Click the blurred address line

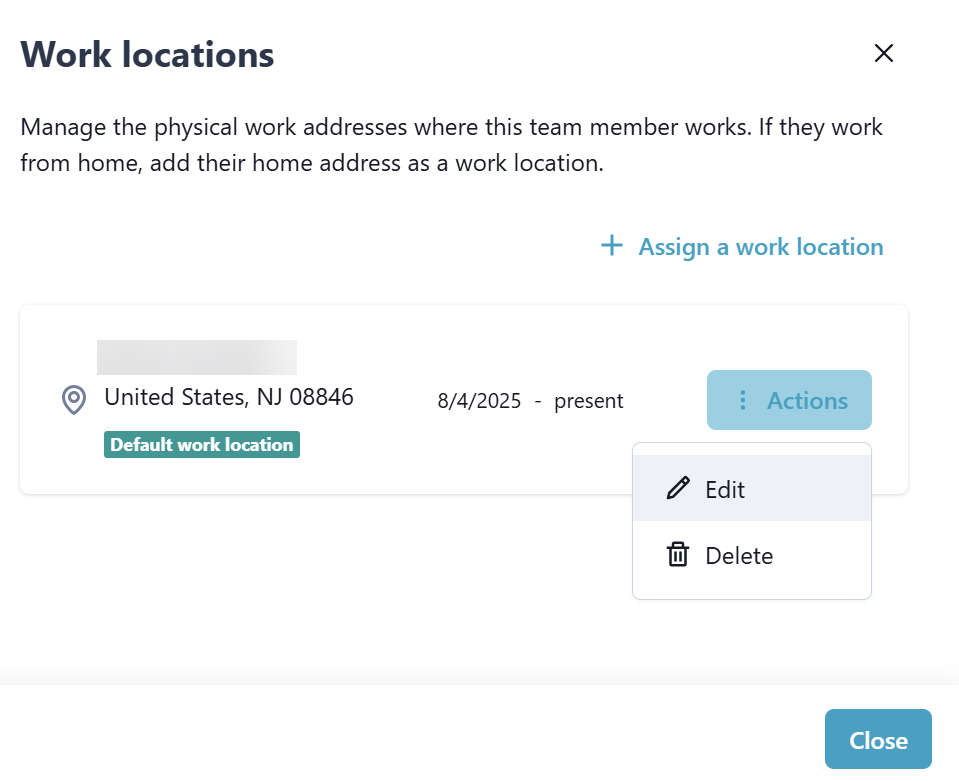197,357
